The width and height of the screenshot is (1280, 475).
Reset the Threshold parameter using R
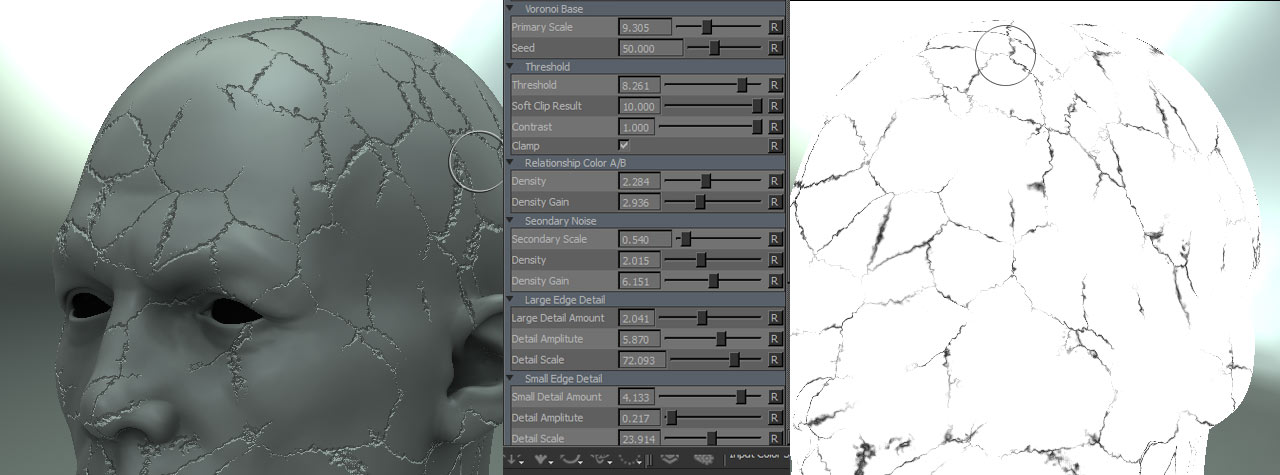tap(775, 86)
